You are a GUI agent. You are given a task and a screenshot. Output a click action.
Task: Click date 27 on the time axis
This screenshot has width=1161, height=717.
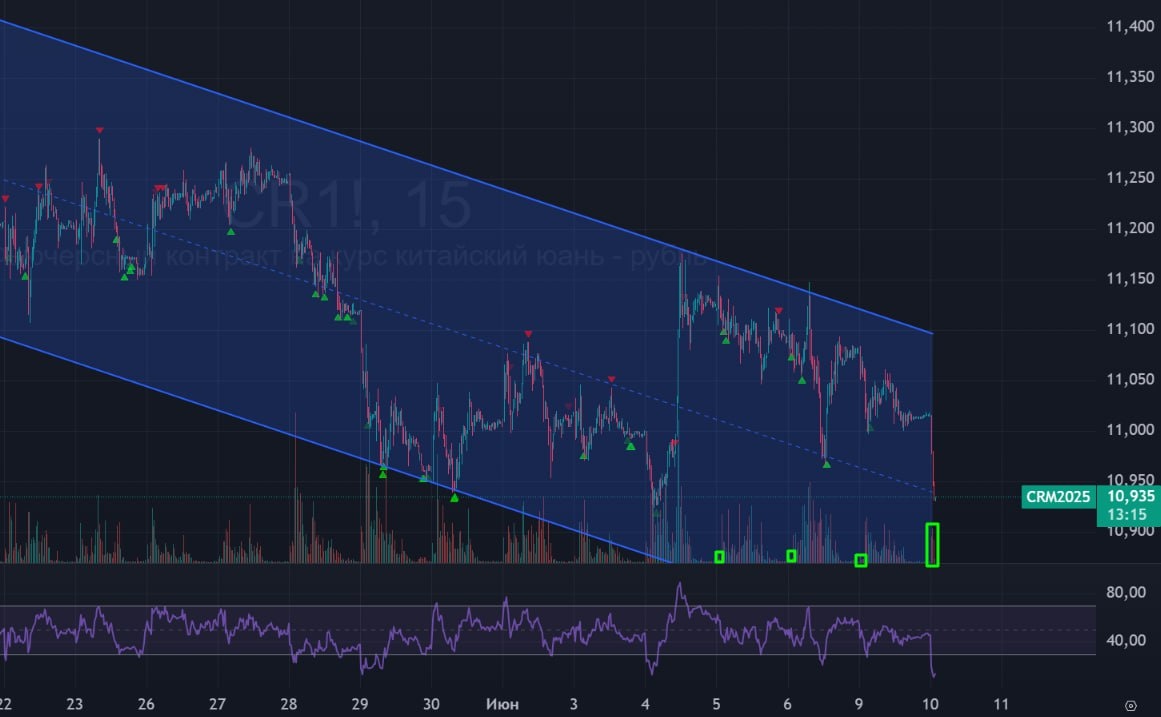(217, 704)
